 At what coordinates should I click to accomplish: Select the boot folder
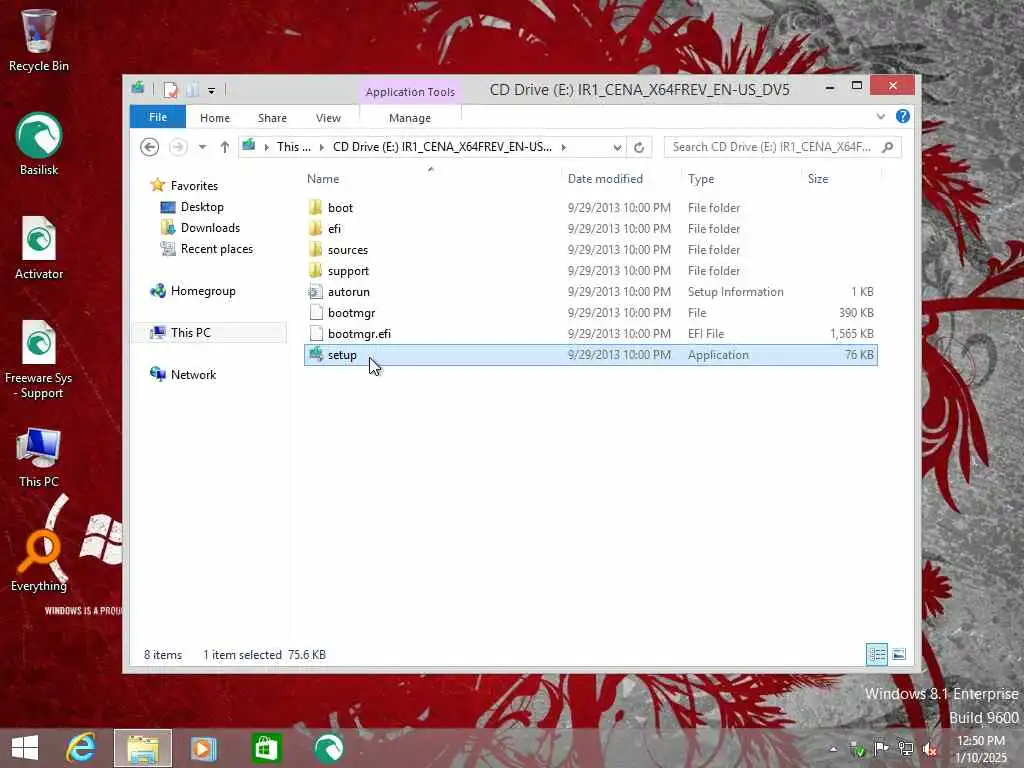pyautogui.click(x=590, y=208)
